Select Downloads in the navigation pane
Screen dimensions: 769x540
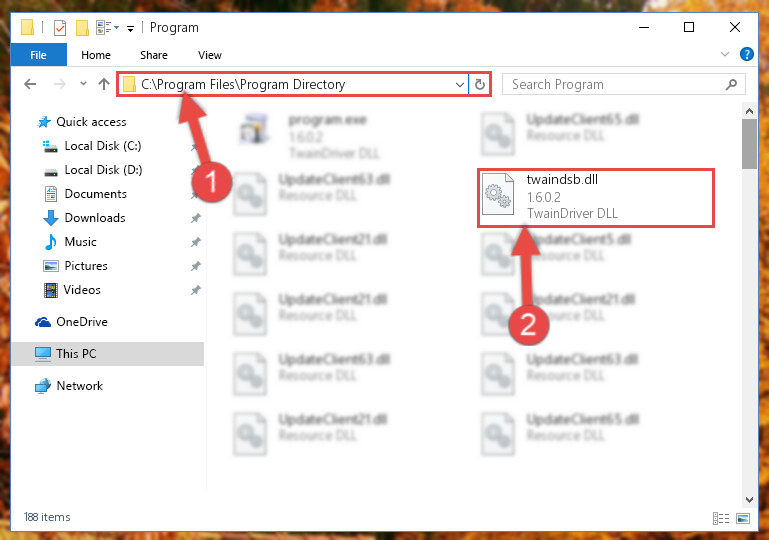[95, 218]
